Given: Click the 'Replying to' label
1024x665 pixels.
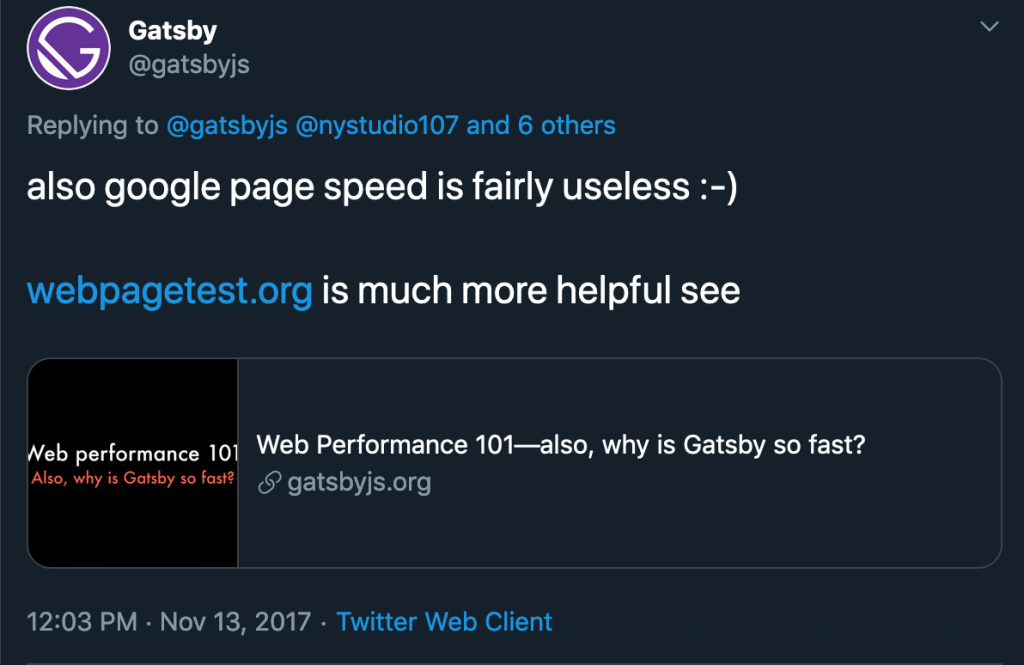Looking at the screenshot, I should [x=92, y=125].
